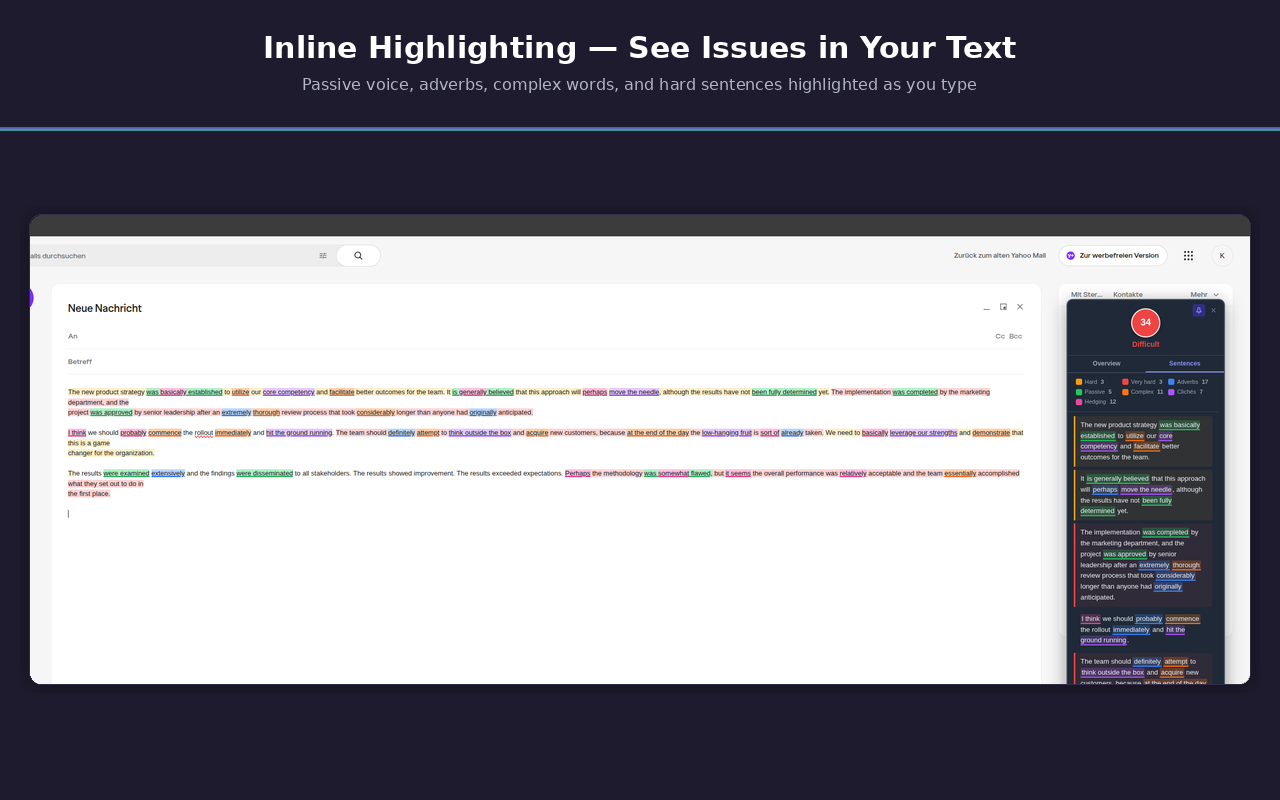The image size is (1280, 800).
Task: Select the Sentences tab
Action: (x=1184, y=364)
